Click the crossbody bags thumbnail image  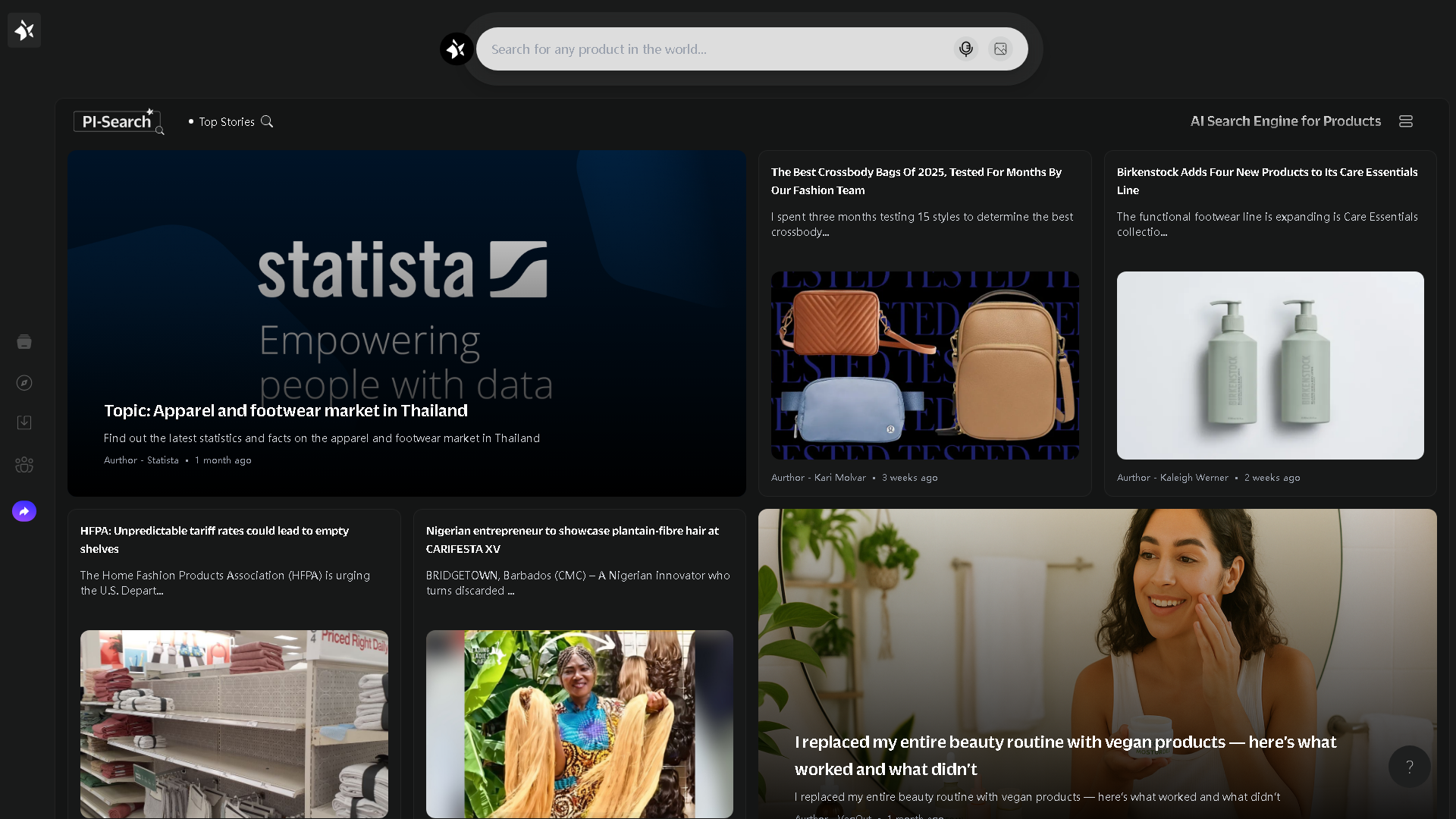924,366
